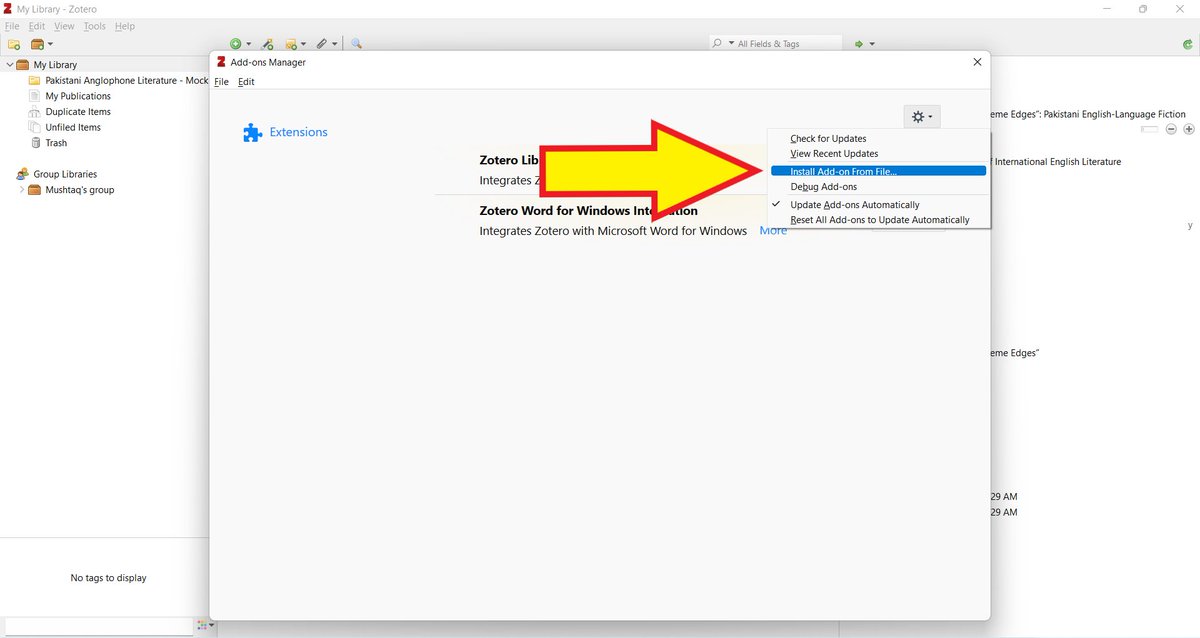The image size is (1200, 638).
Task: Open the gear tools dropdown in Add-ons Manager
Action: point(920,116)
